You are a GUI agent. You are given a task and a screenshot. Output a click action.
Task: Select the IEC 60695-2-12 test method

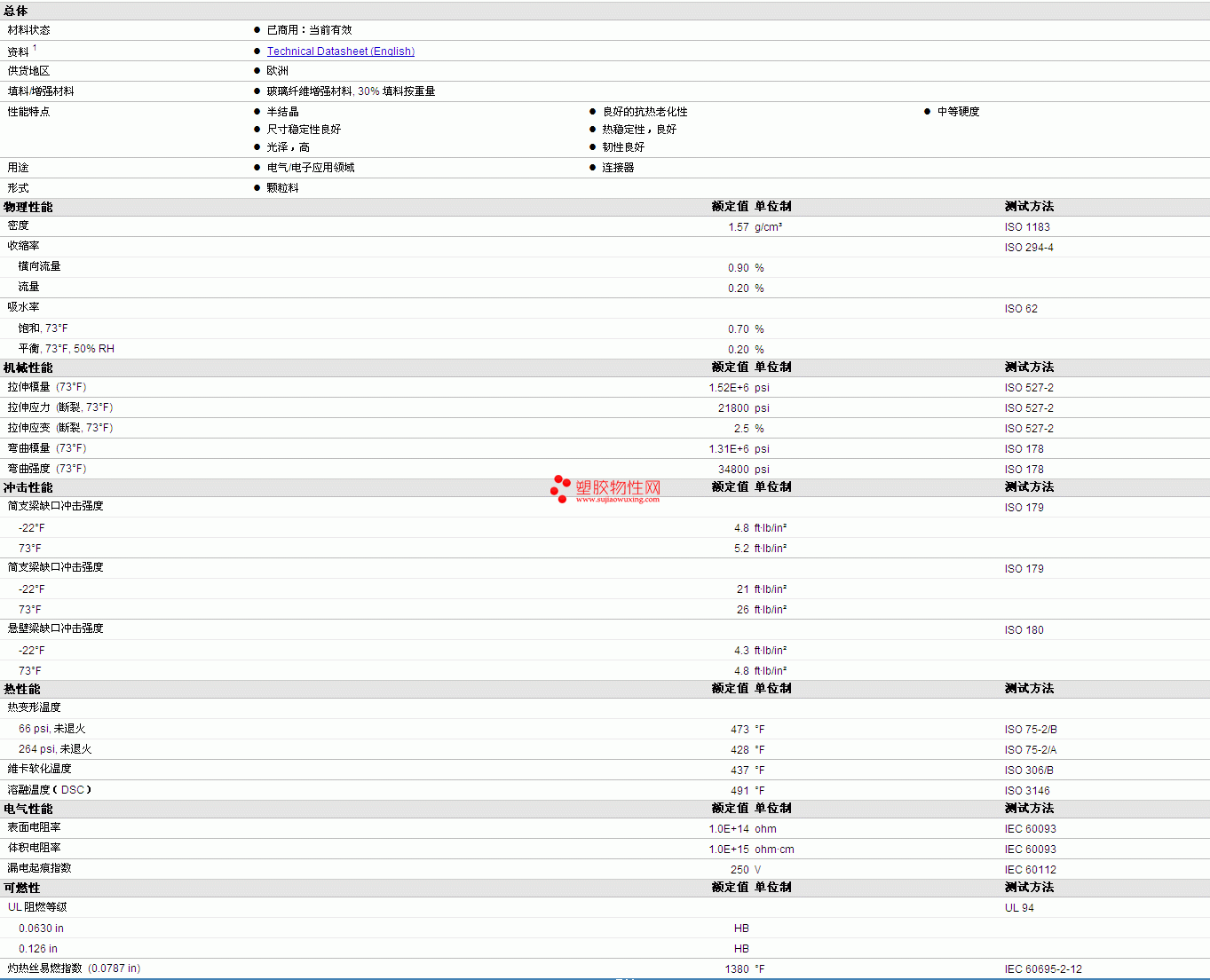click(x=1043, y=969)
